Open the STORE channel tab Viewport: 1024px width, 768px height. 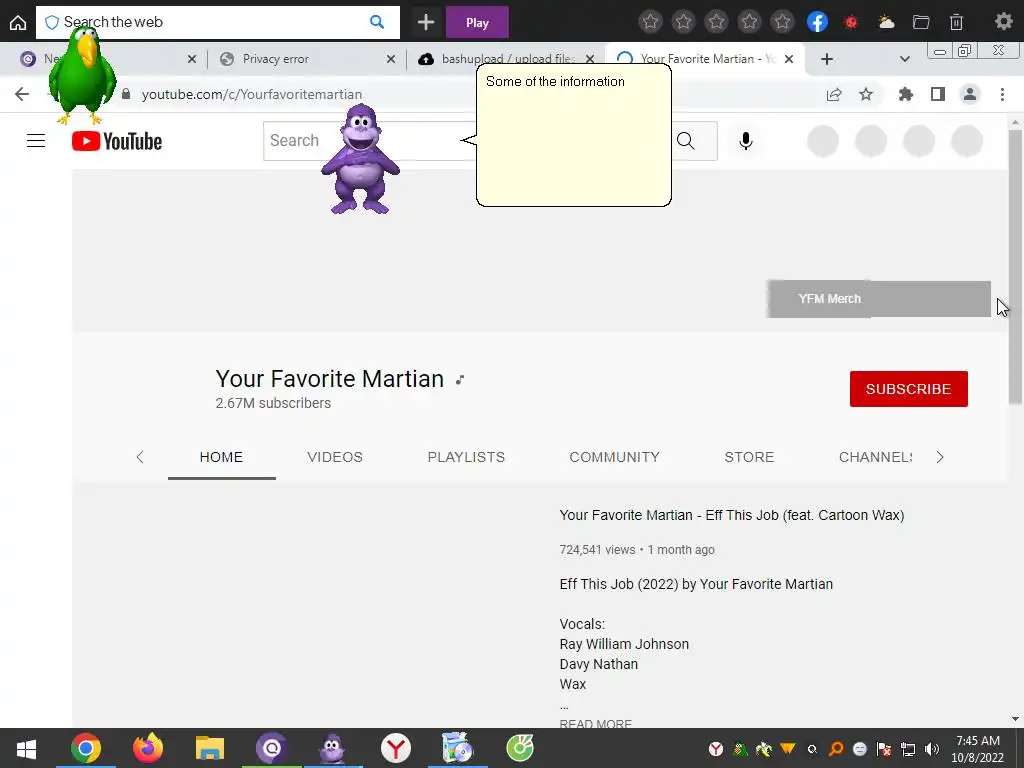[749, 457]
